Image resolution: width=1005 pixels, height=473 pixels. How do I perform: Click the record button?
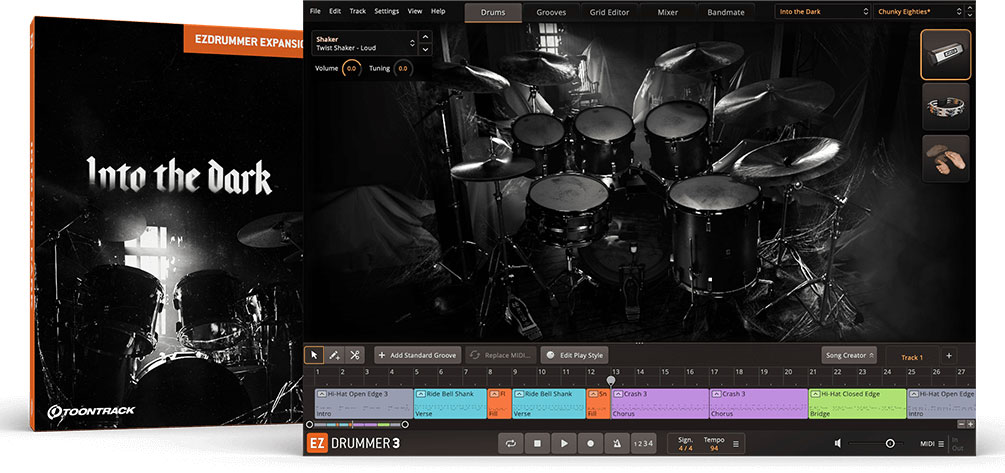point(590,443)
